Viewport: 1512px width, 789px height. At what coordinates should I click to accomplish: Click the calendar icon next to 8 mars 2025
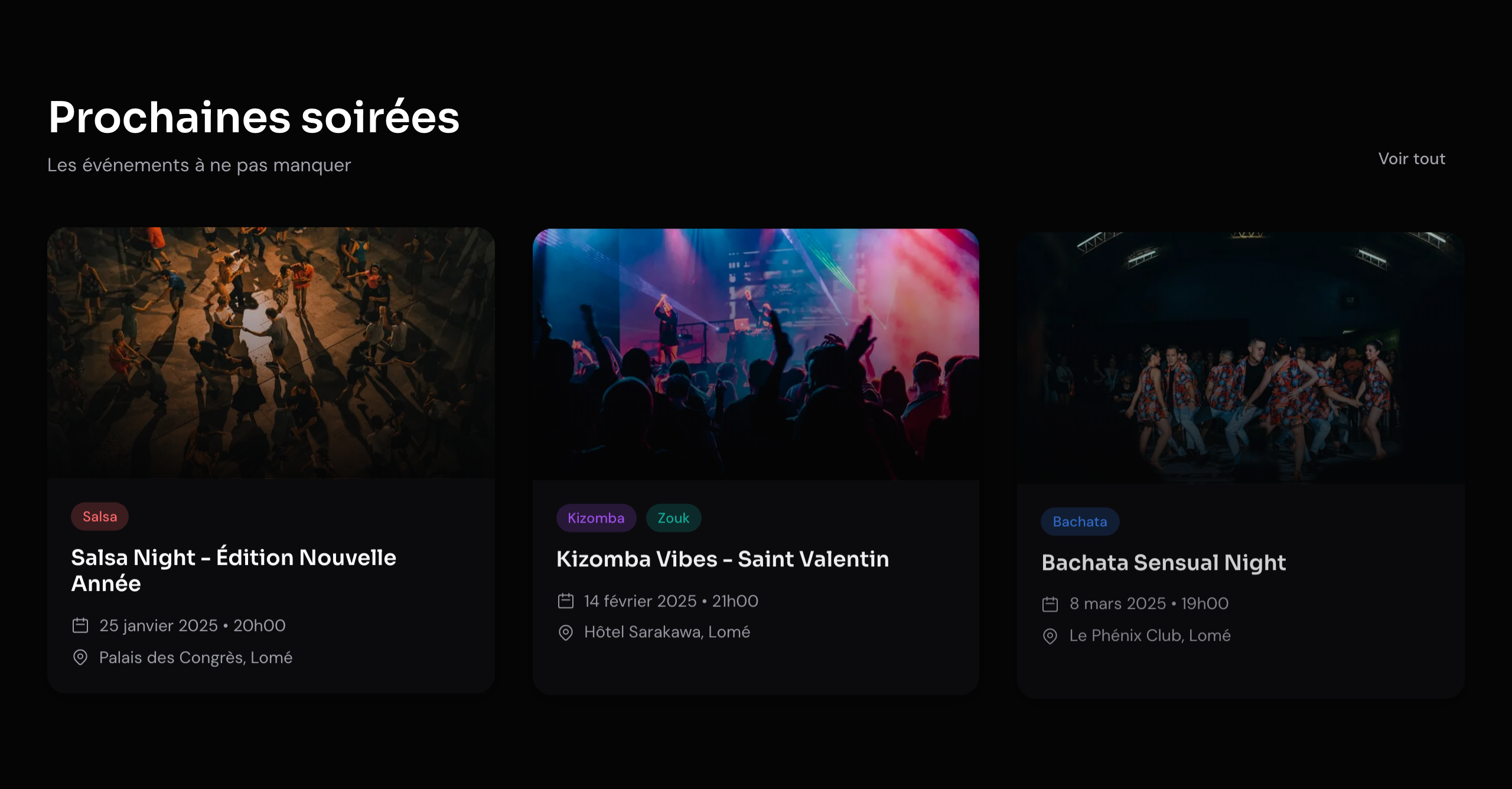click(x=1050, y=604)
